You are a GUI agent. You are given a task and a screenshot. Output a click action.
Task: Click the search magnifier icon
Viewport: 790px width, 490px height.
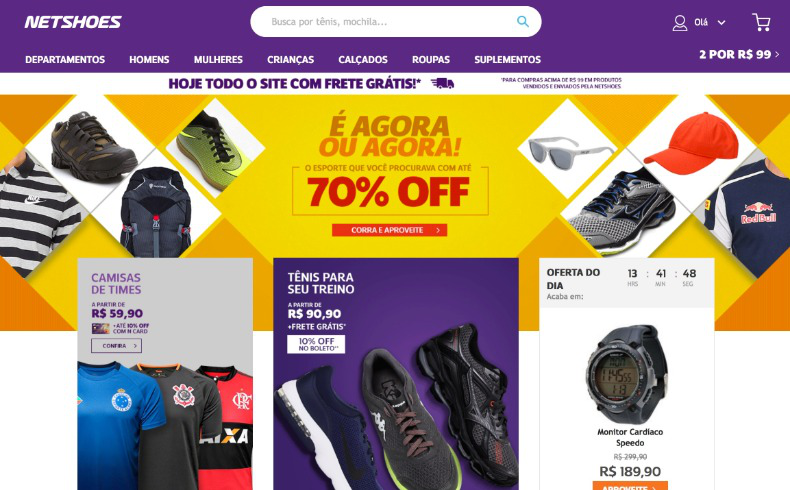pos(522,22)
